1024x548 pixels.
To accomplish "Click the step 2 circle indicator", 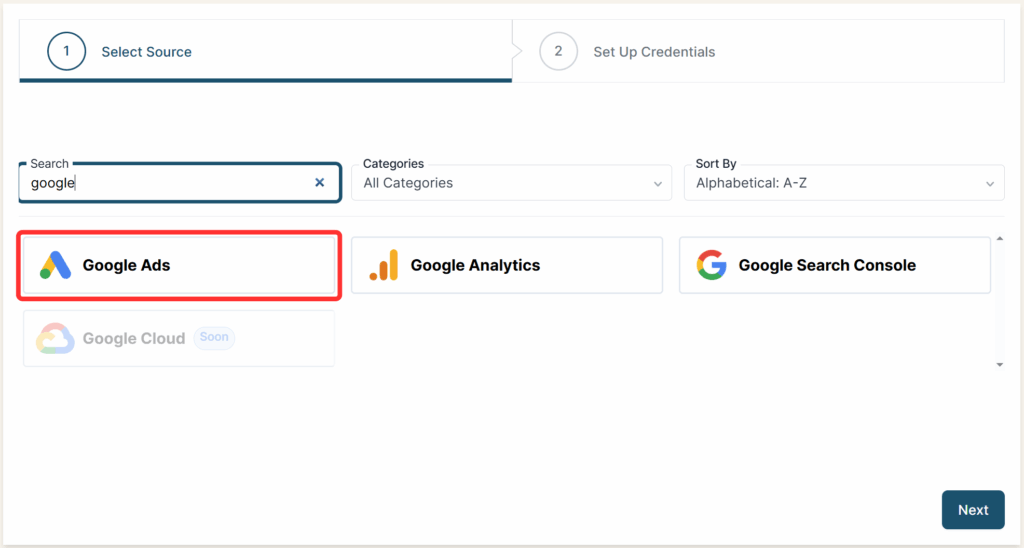I will pyautogui.click(x=558, y=51).
